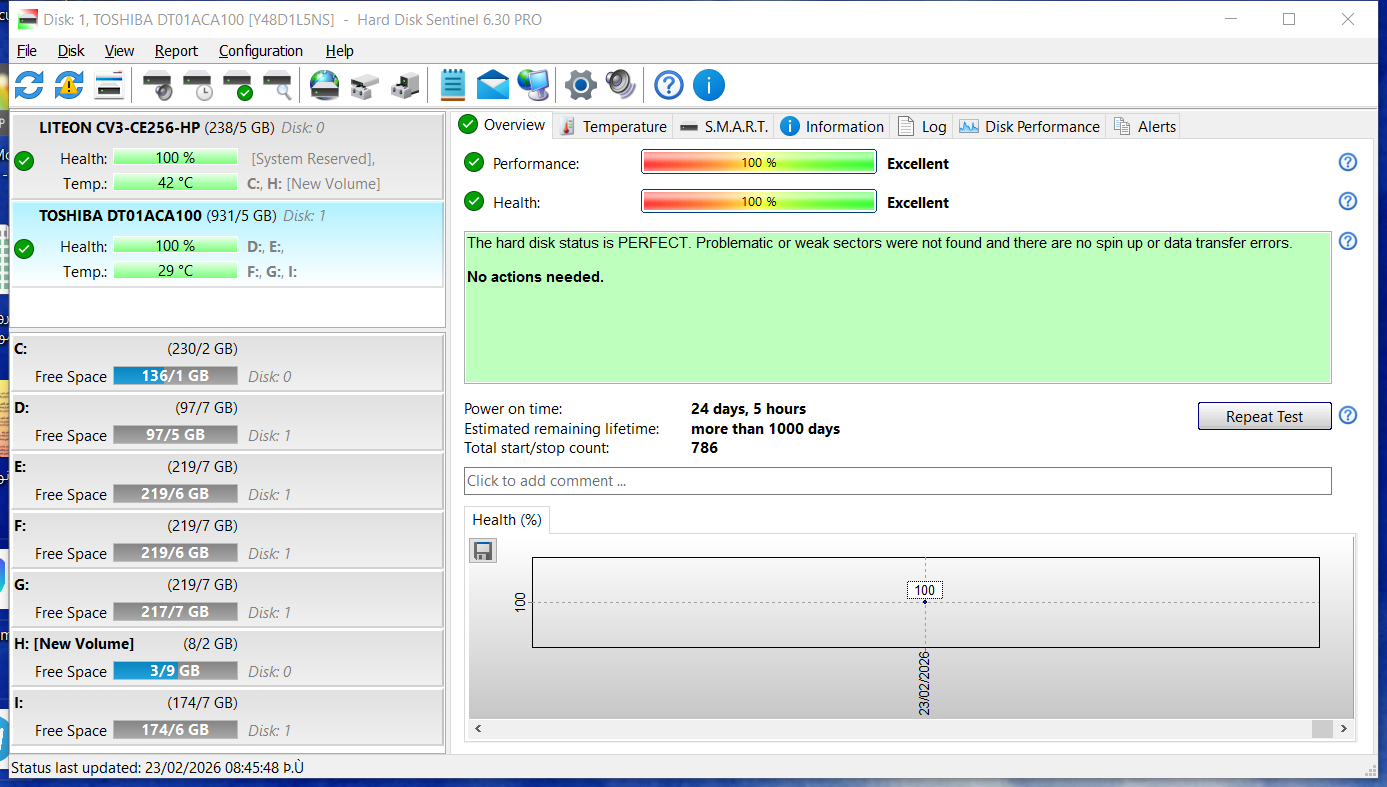Open the Temperature tab

[x=613, y=126]
